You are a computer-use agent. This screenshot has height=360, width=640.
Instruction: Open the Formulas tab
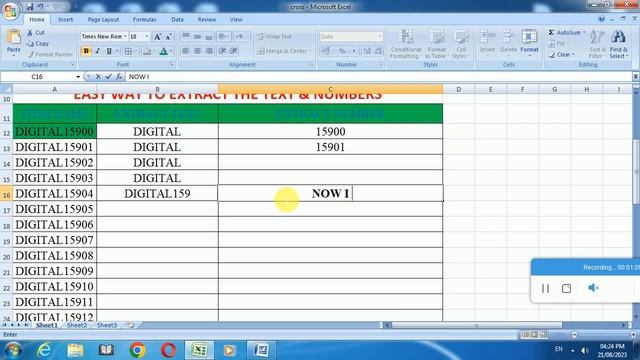(x=144, y=19)
